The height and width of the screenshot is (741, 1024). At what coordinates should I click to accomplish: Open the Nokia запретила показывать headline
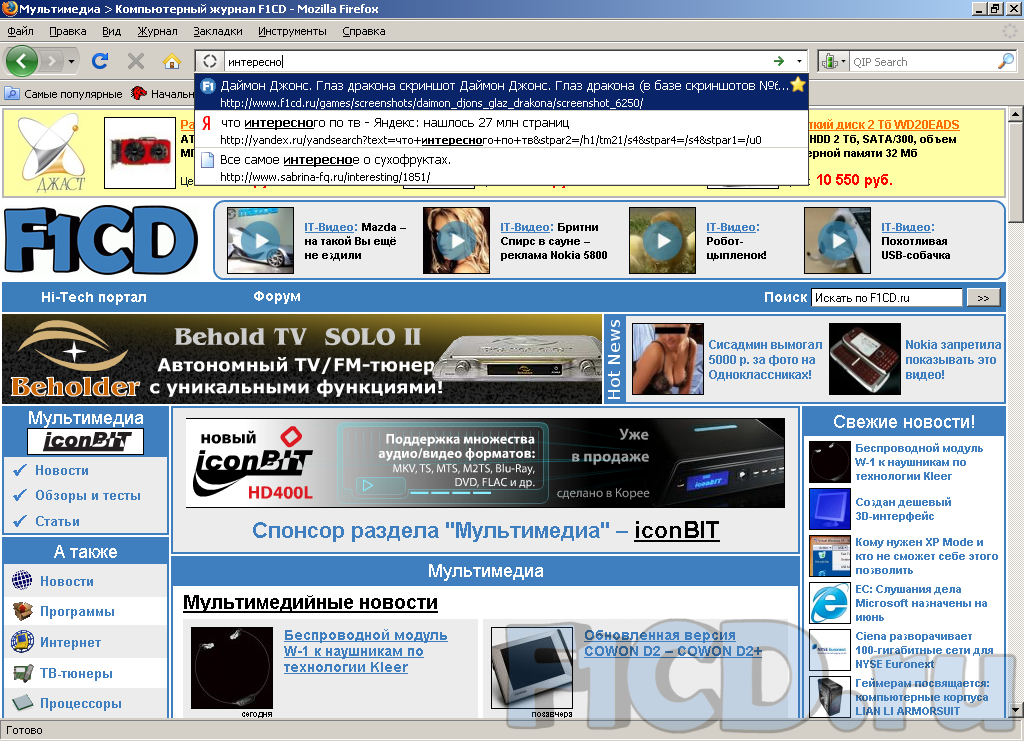click(x=953, y=359)
